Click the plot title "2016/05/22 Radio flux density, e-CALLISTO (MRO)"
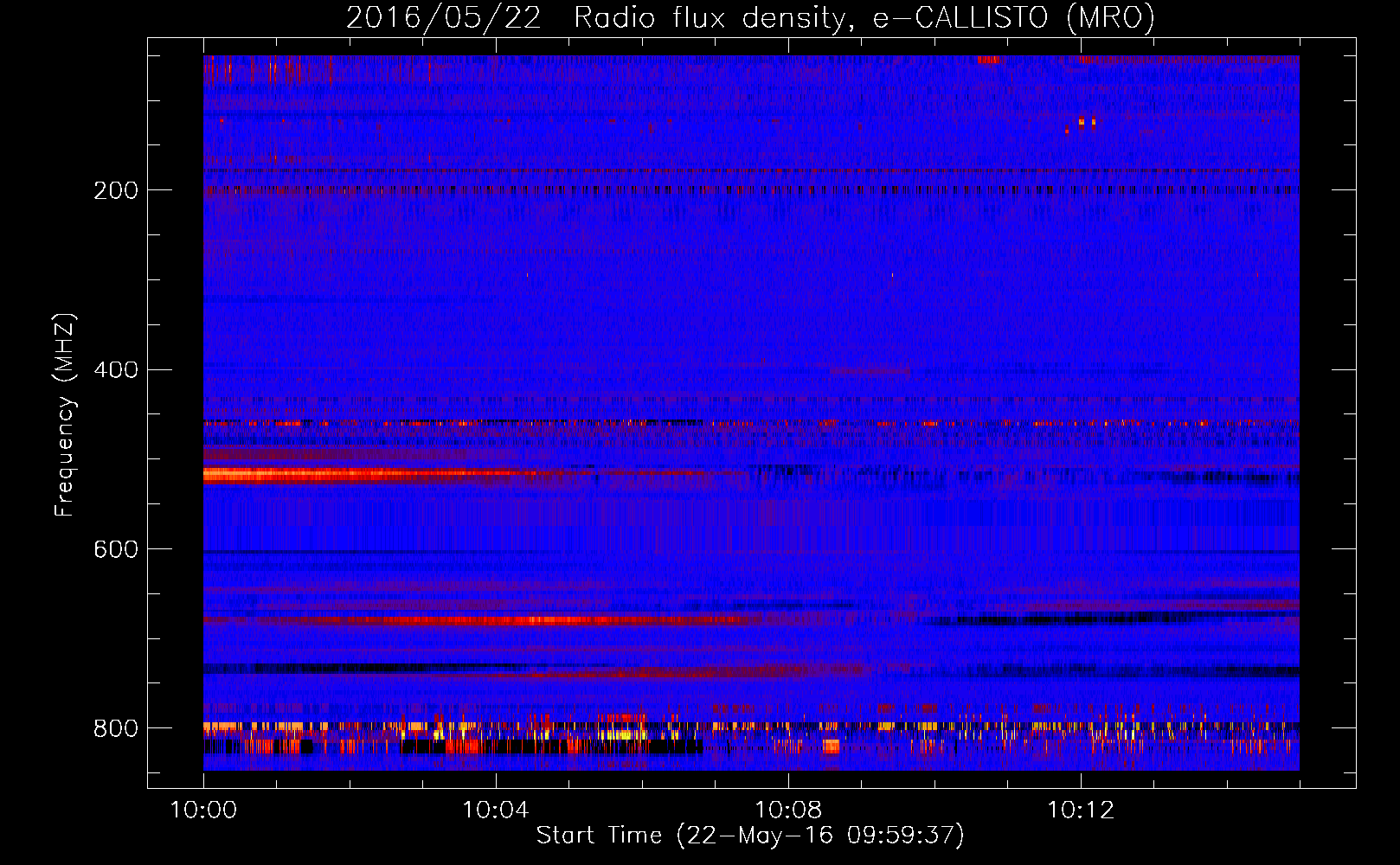 (750, 17)
